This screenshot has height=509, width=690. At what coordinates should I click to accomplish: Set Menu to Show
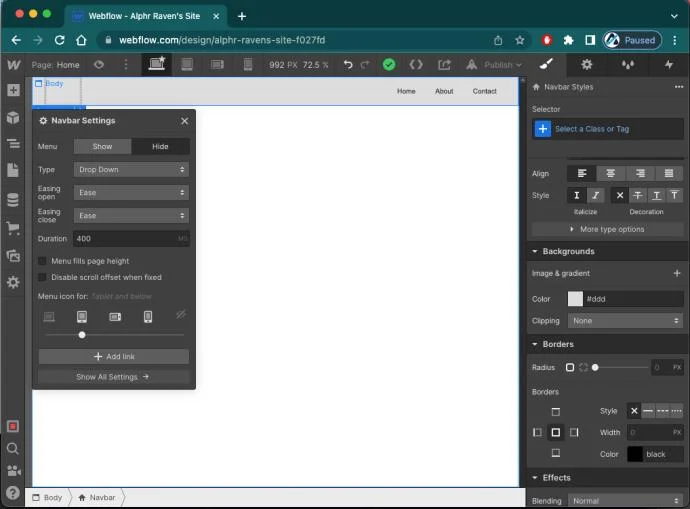102,146
